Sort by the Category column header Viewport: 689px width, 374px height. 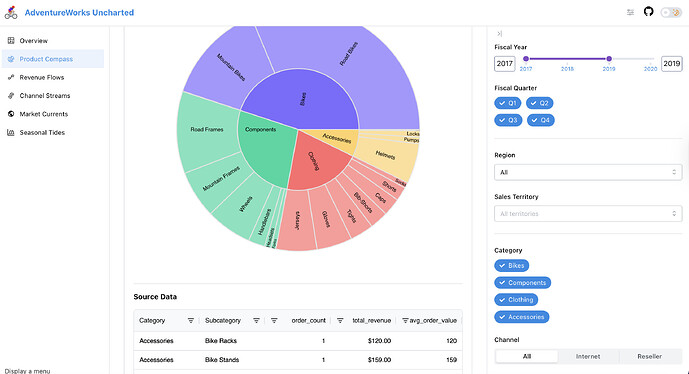[x=152, y=321]
